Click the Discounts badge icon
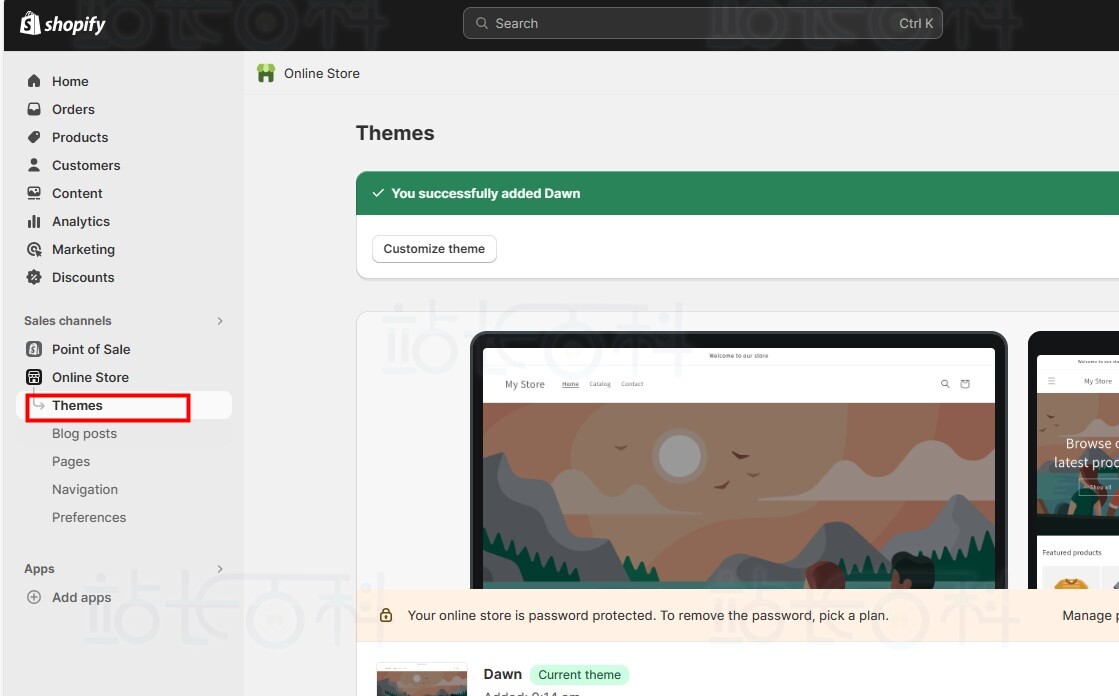Image resolution: width=1119 pixels, height=696 pixels. pos(34,277)
